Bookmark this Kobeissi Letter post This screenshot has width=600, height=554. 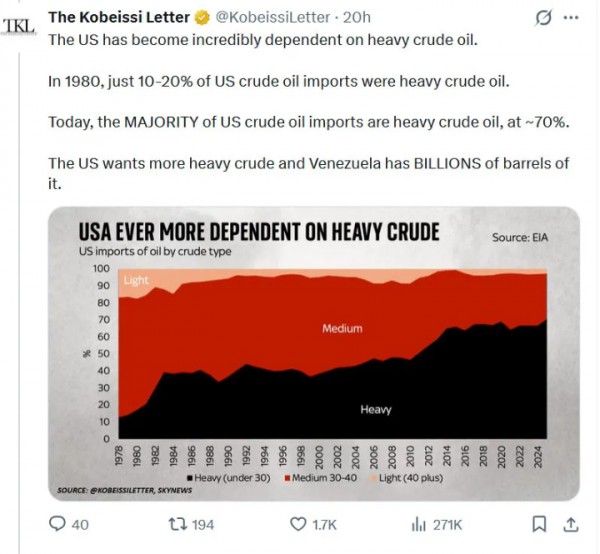[x=539, y=524]
